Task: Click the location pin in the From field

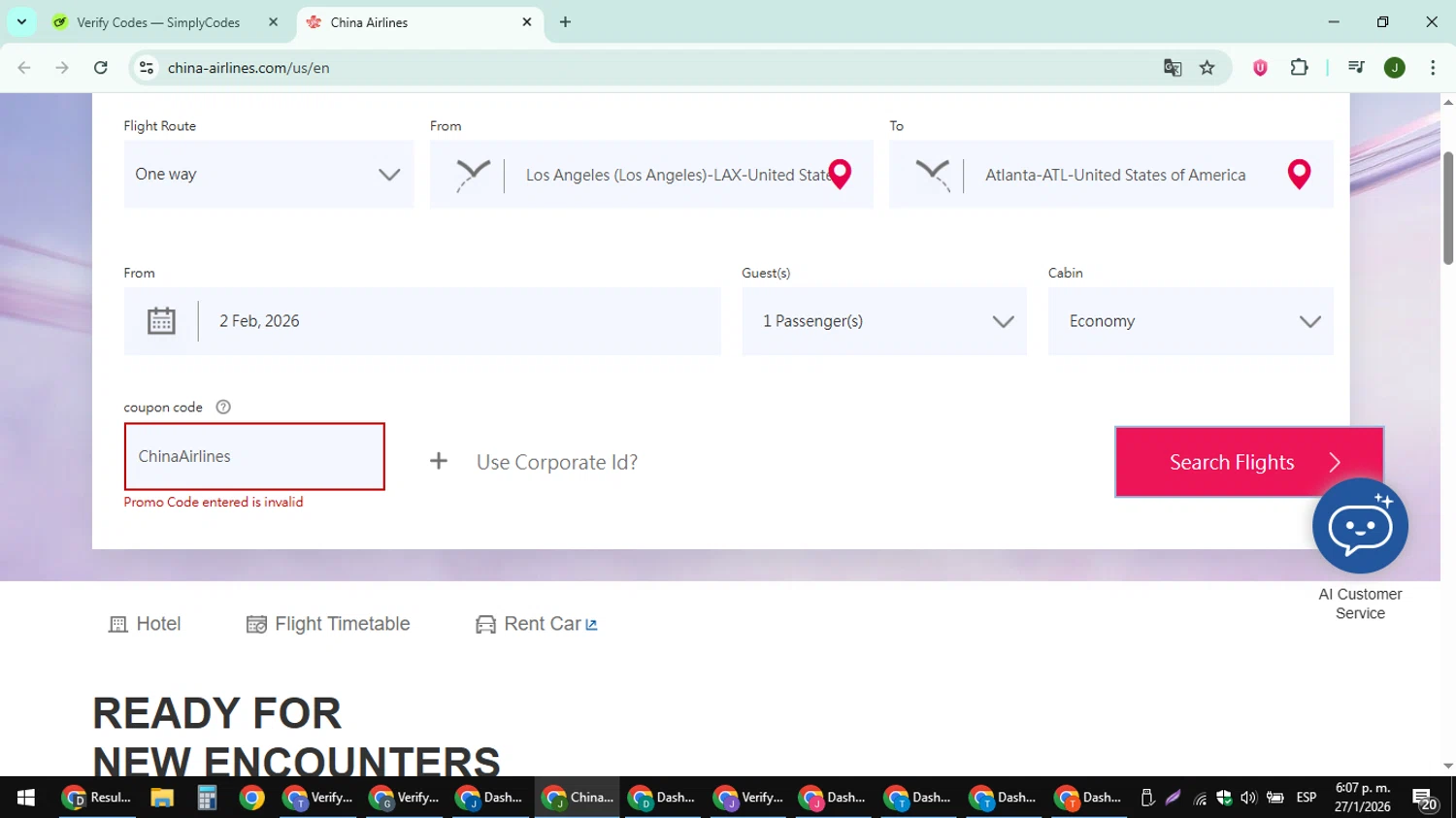Action: click(840, 175)
